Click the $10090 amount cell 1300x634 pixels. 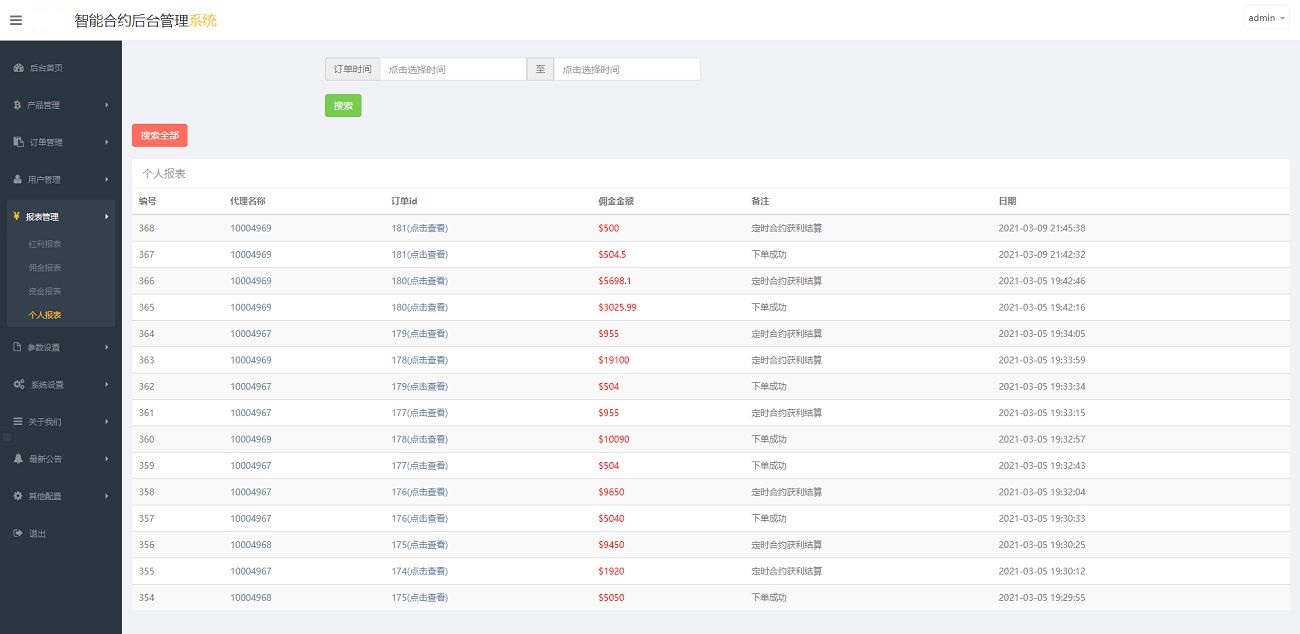coord(614,439)
